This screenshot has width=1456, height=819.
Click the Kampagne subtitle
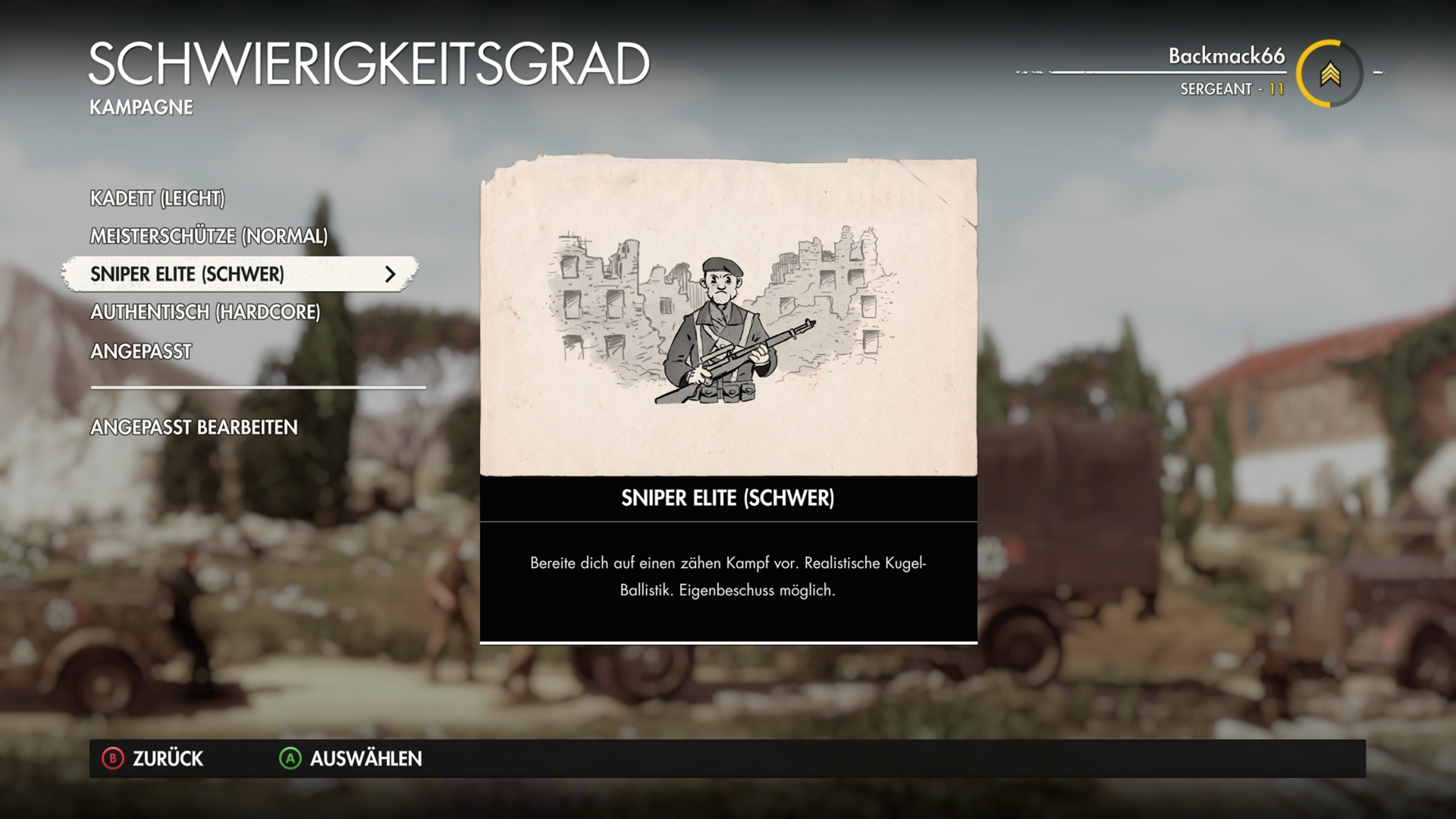[x=141, y=107]
